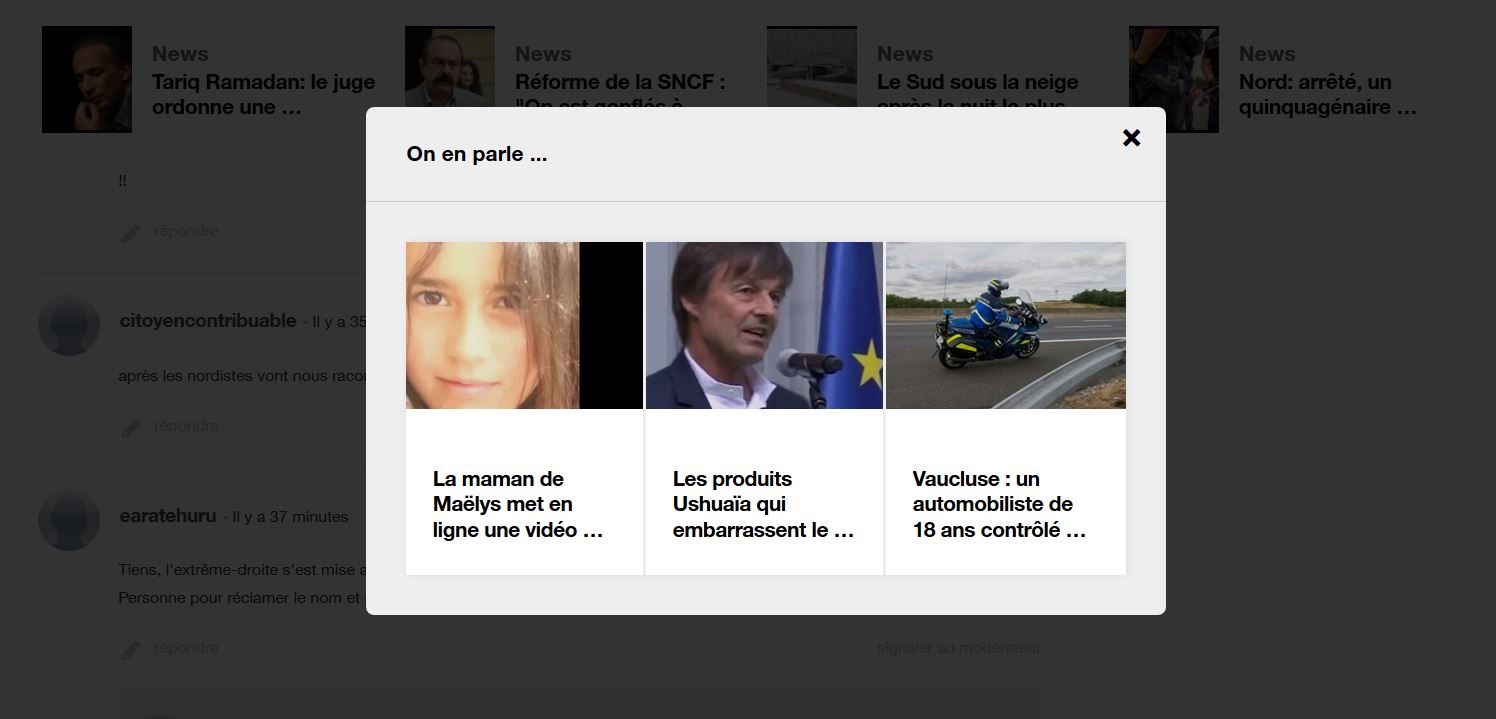Click 'News' label above Nord: arrêté
Image resolution: width=1496 pixels, height=719 pixels.
click(x=1267, y=54)
